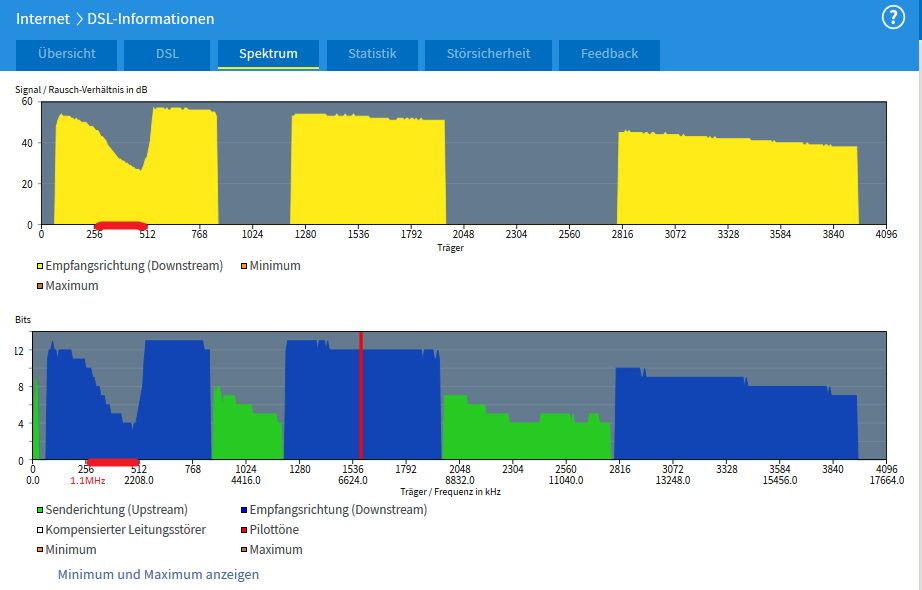Select the Spektrum tab
This screenshot has height=590, width=922.
pos(268,54)
